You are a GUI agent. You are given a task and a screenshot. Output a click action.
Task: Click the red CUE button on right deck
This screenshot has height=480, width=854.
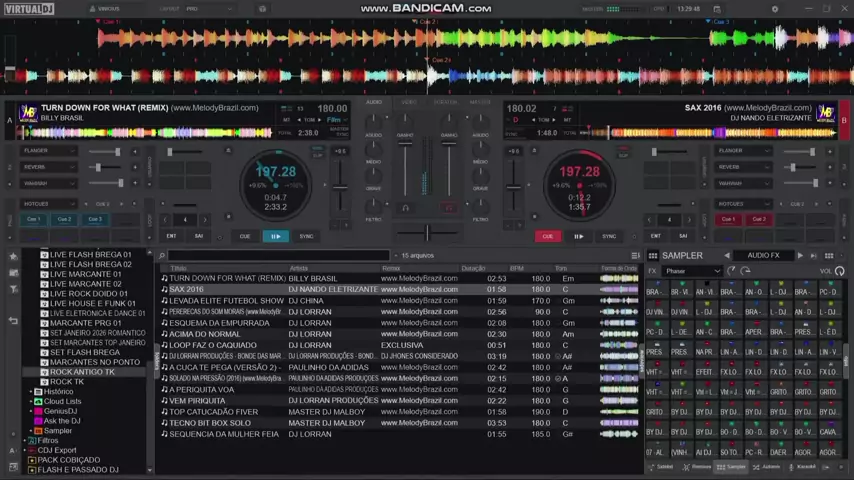547,237
